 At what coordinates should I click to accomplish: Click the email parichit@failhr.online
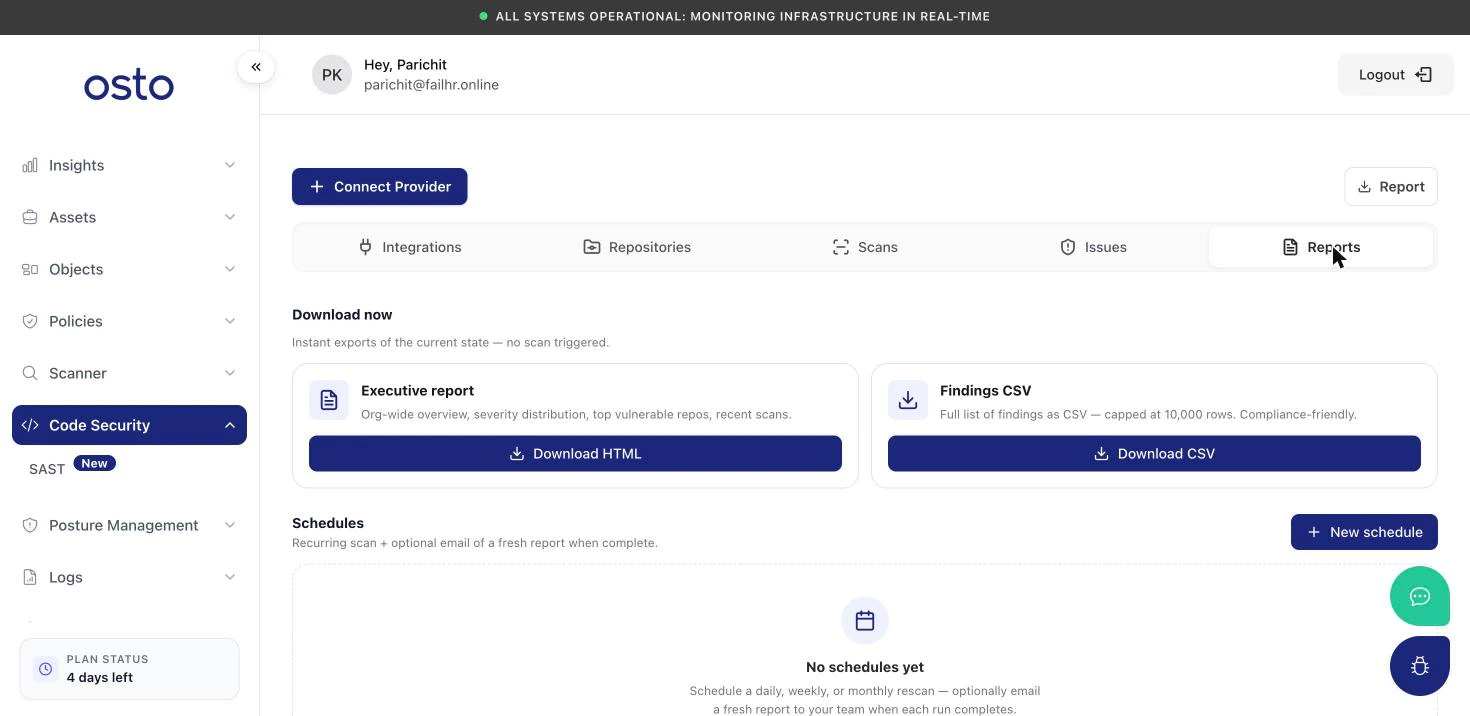tap(431, 85)
